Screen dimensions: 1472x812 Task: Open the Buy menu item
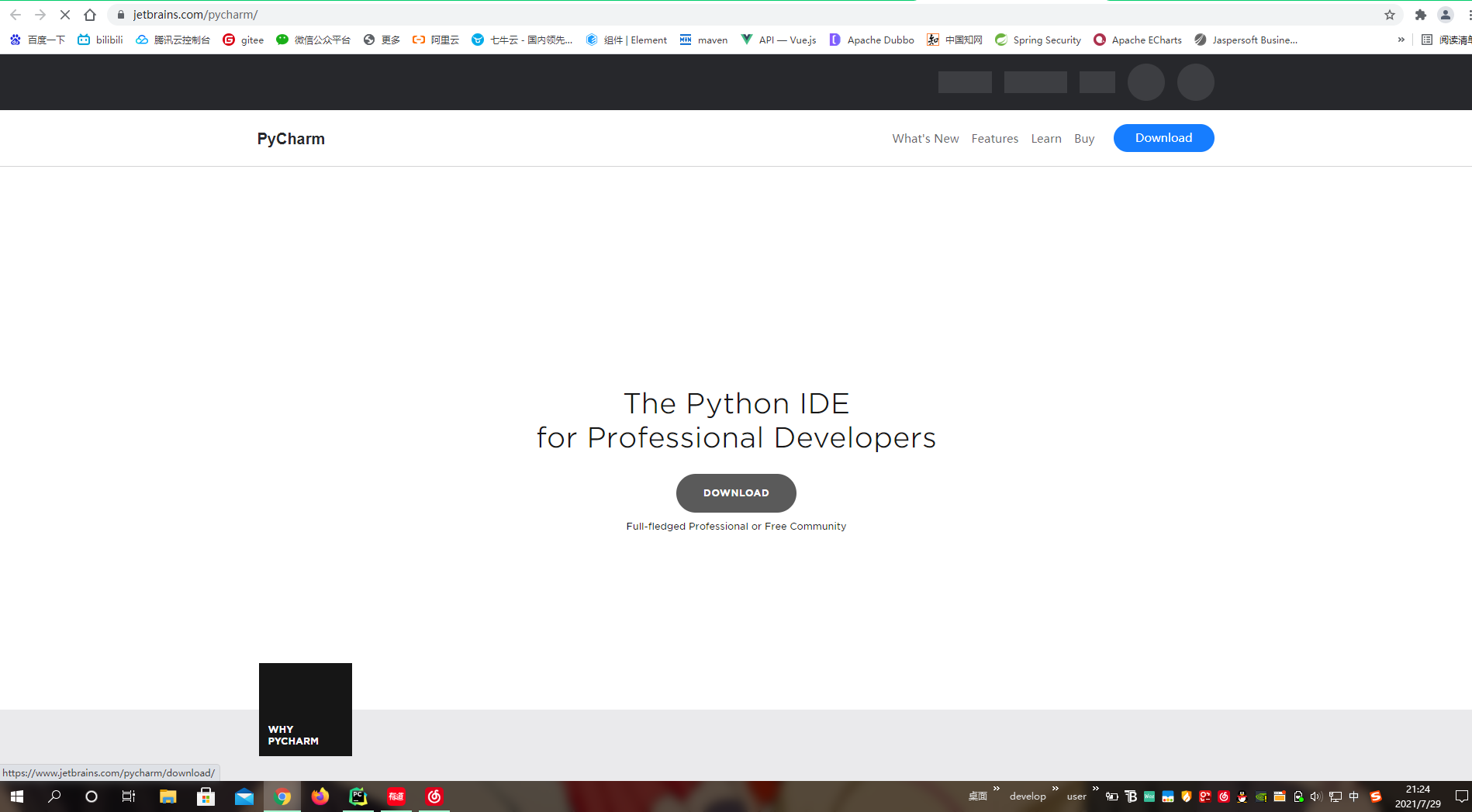pyautogui.click(x=1084, y=139)
